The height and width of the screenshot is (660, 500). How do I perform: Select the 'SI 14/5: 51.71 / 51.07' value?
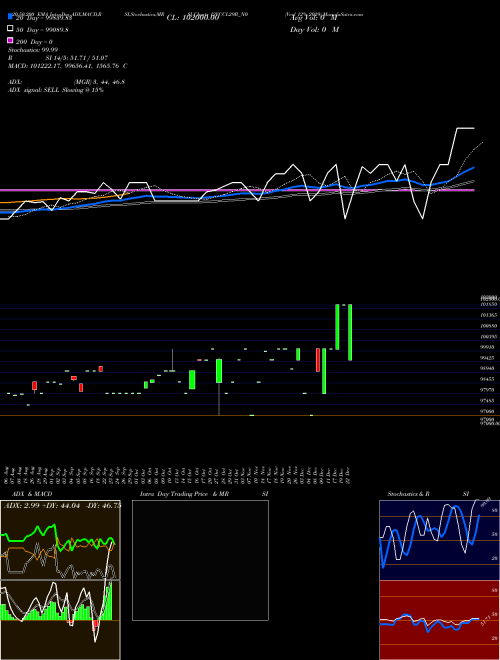point(77,58)
